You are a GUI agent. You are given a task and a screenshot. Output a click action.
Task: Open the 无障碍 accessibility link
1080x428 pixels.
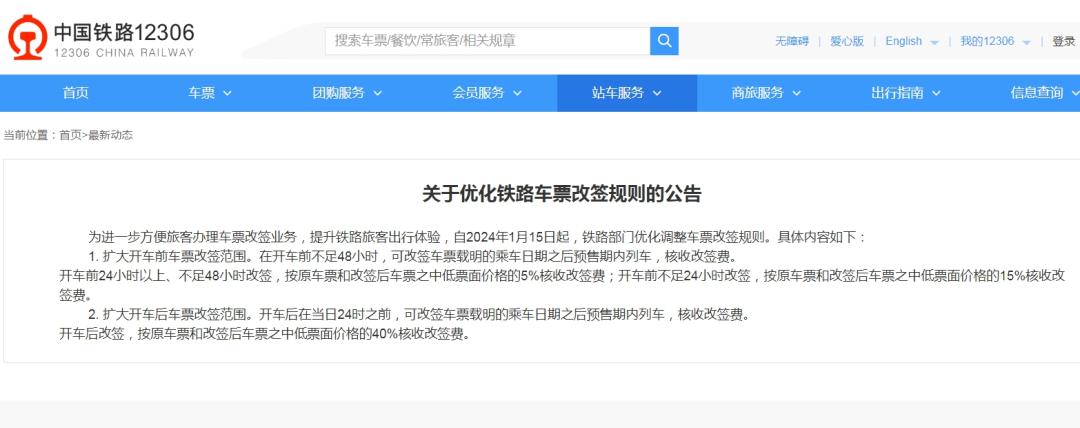coord(791,41)
